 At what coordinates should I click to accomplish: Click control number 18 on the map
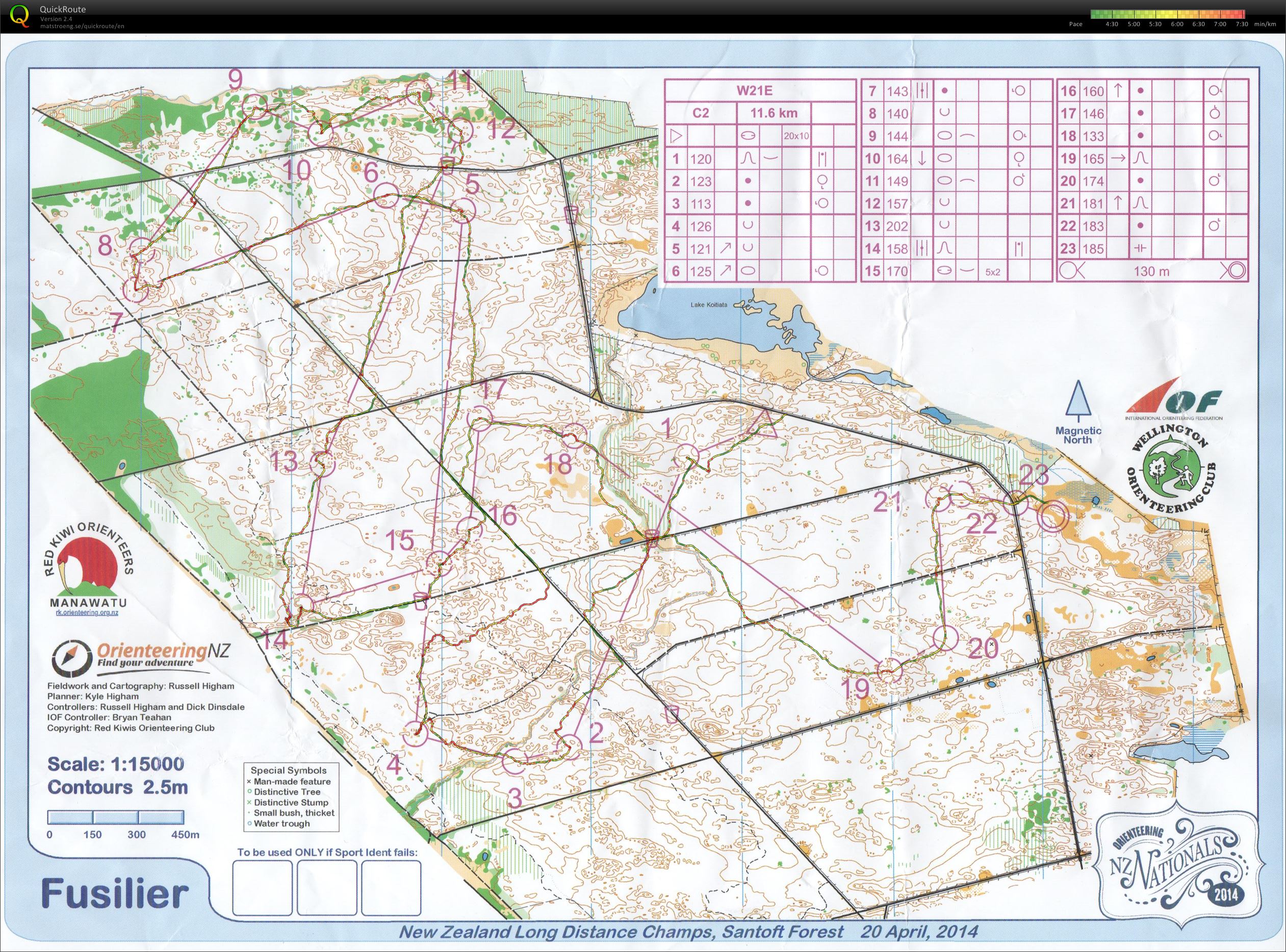(558, 464)
